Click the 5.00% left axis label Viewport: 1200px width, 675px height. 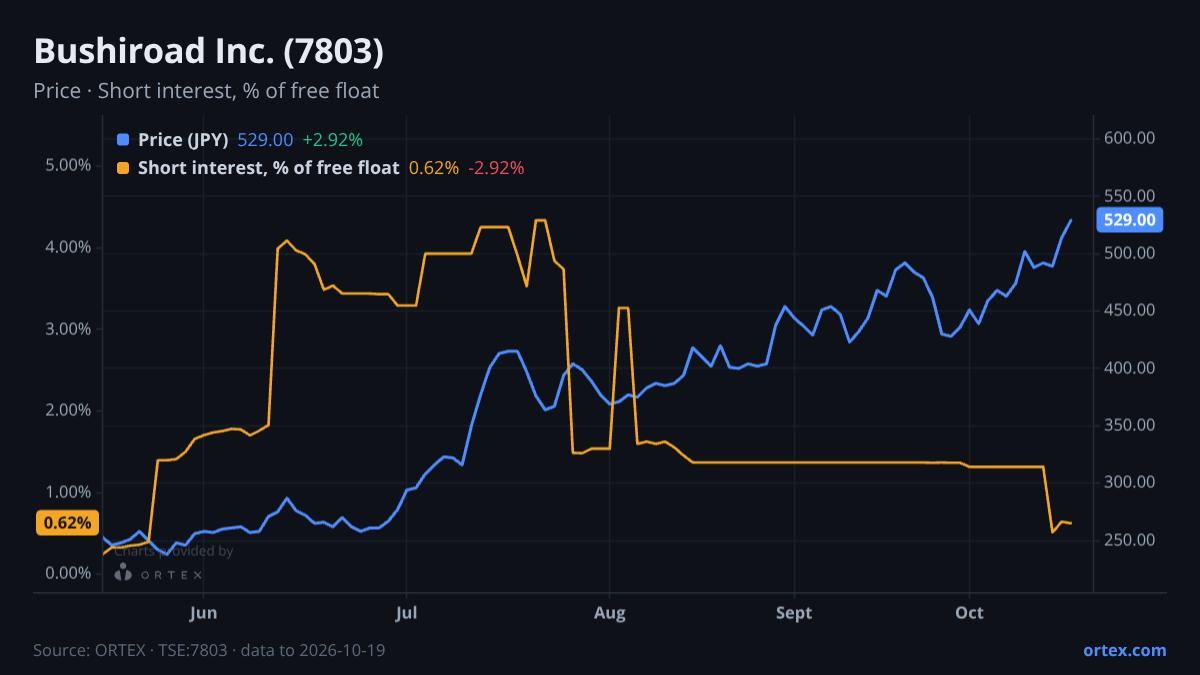tap(68, 165)
